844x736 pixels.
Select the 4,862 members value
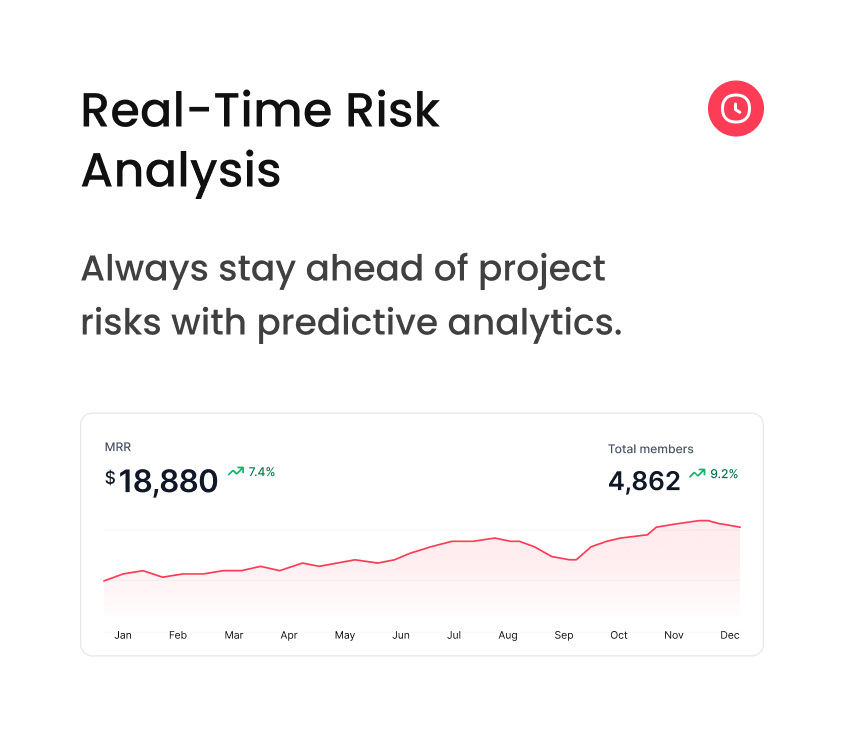coord(644,481)
